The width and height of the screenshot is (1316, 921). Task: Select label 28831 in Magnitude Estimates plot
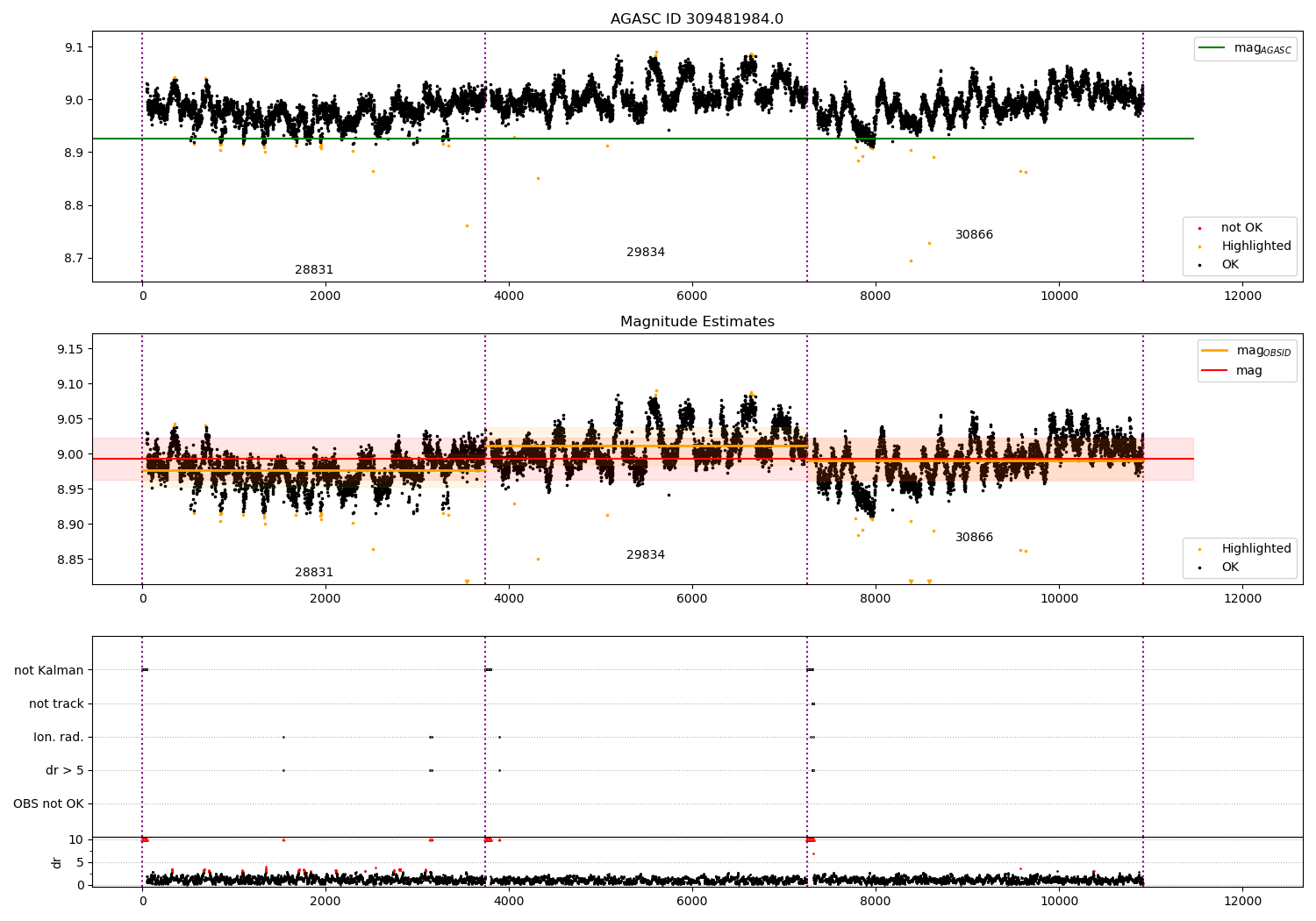pyautogui.click(x=314, y=573)
